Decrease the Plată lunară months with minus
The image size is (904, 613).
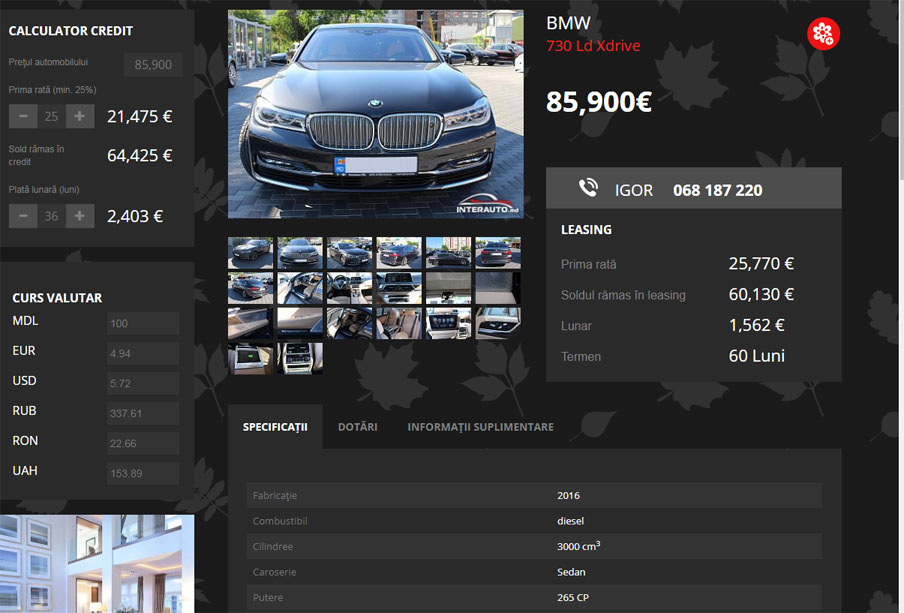[23, 216]
